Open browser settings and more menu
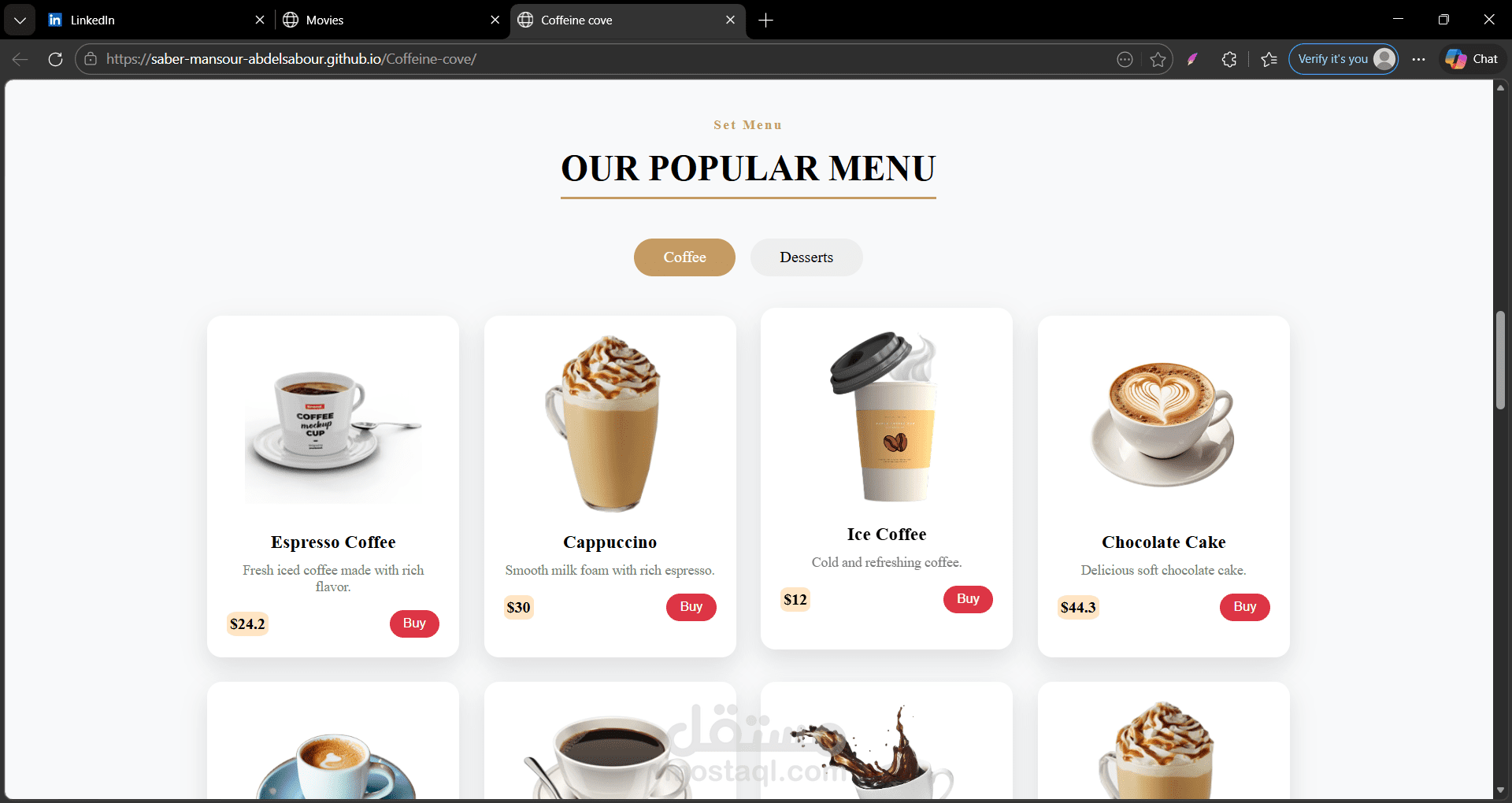The width and height of the screenshot is (1512, 803). [1418, 59]
